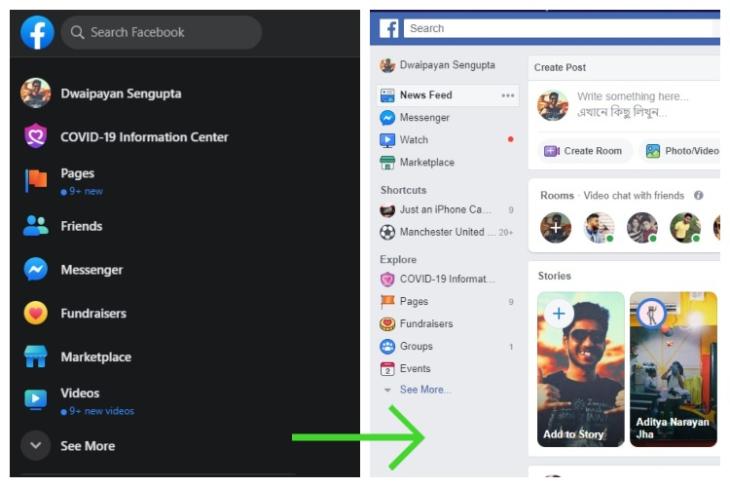The width and height of the screenshot is (730, 487).
Task: Click the News Feed icon in classic sidebar
Action: click(387, 95)
